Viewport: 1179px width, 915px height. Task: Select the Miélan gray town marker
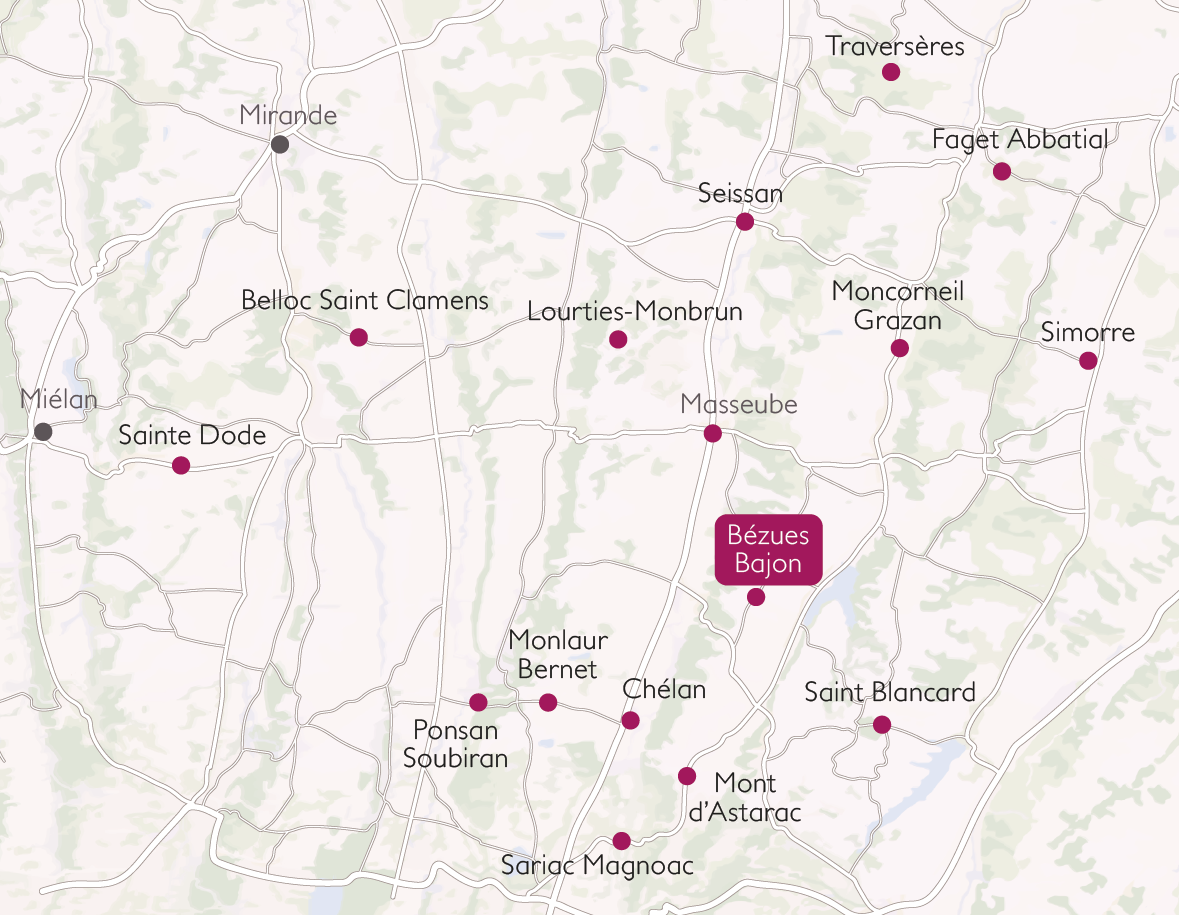coord(44,432)
